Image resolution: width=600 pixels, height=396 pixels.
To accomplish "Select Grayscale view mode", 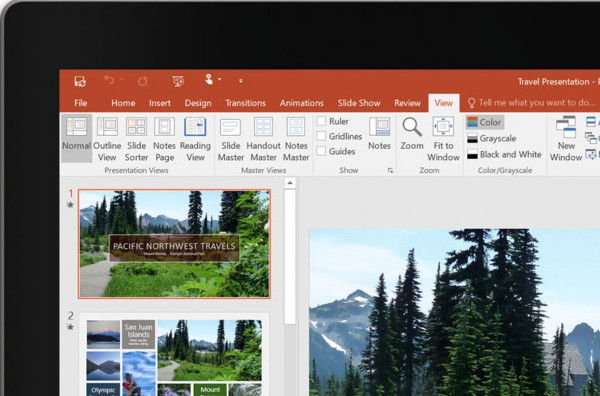I will click(x=492, y=138).
